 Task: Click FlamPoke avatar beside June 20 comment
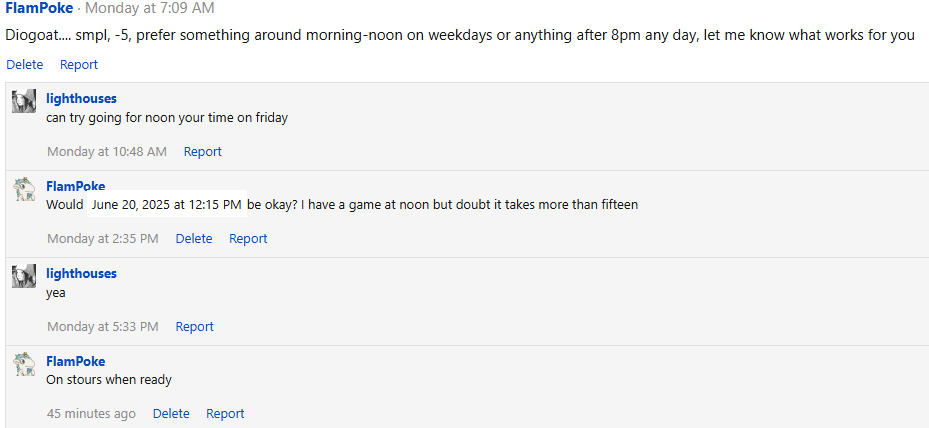coord(24,189)
